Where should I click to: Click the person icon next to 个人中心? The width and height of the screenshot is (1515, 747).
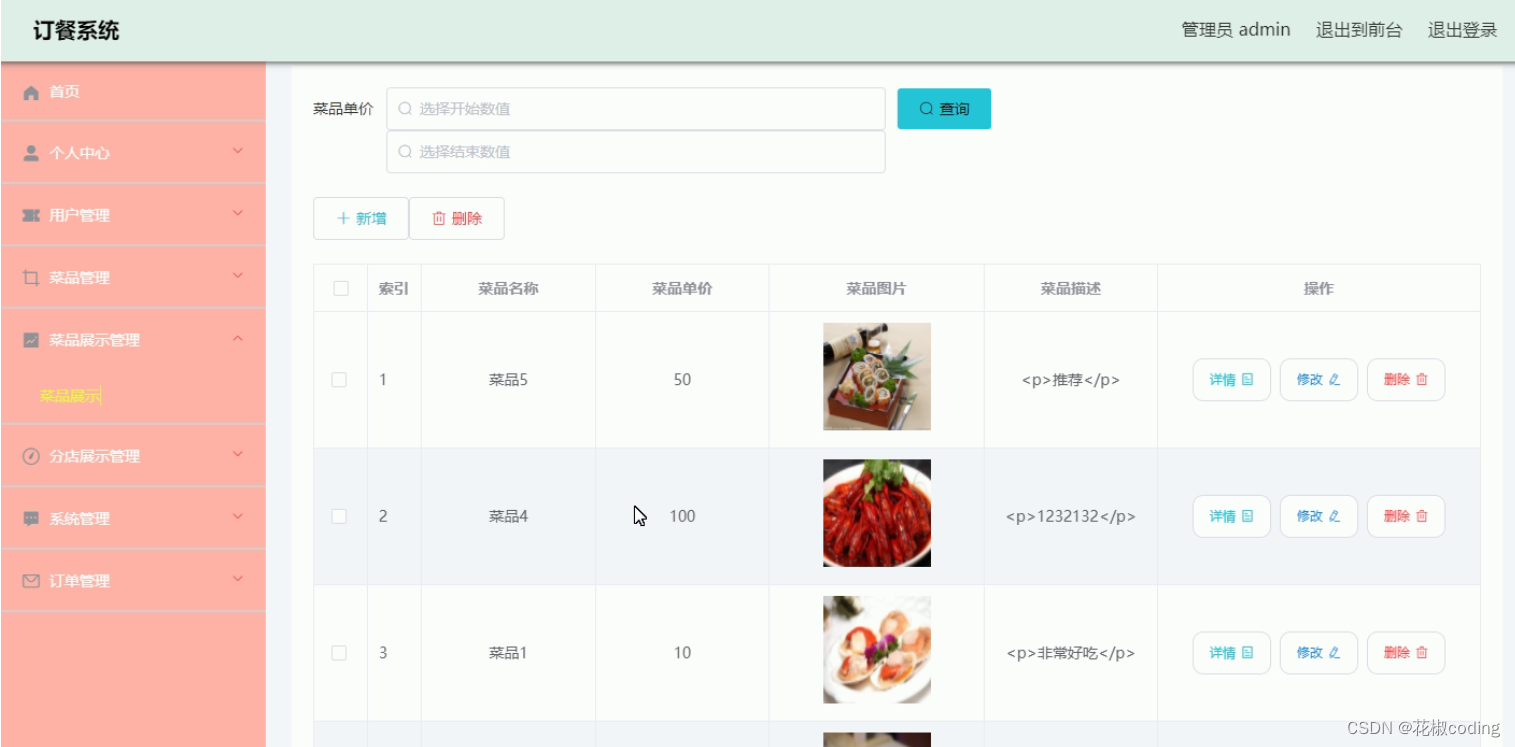30,153
